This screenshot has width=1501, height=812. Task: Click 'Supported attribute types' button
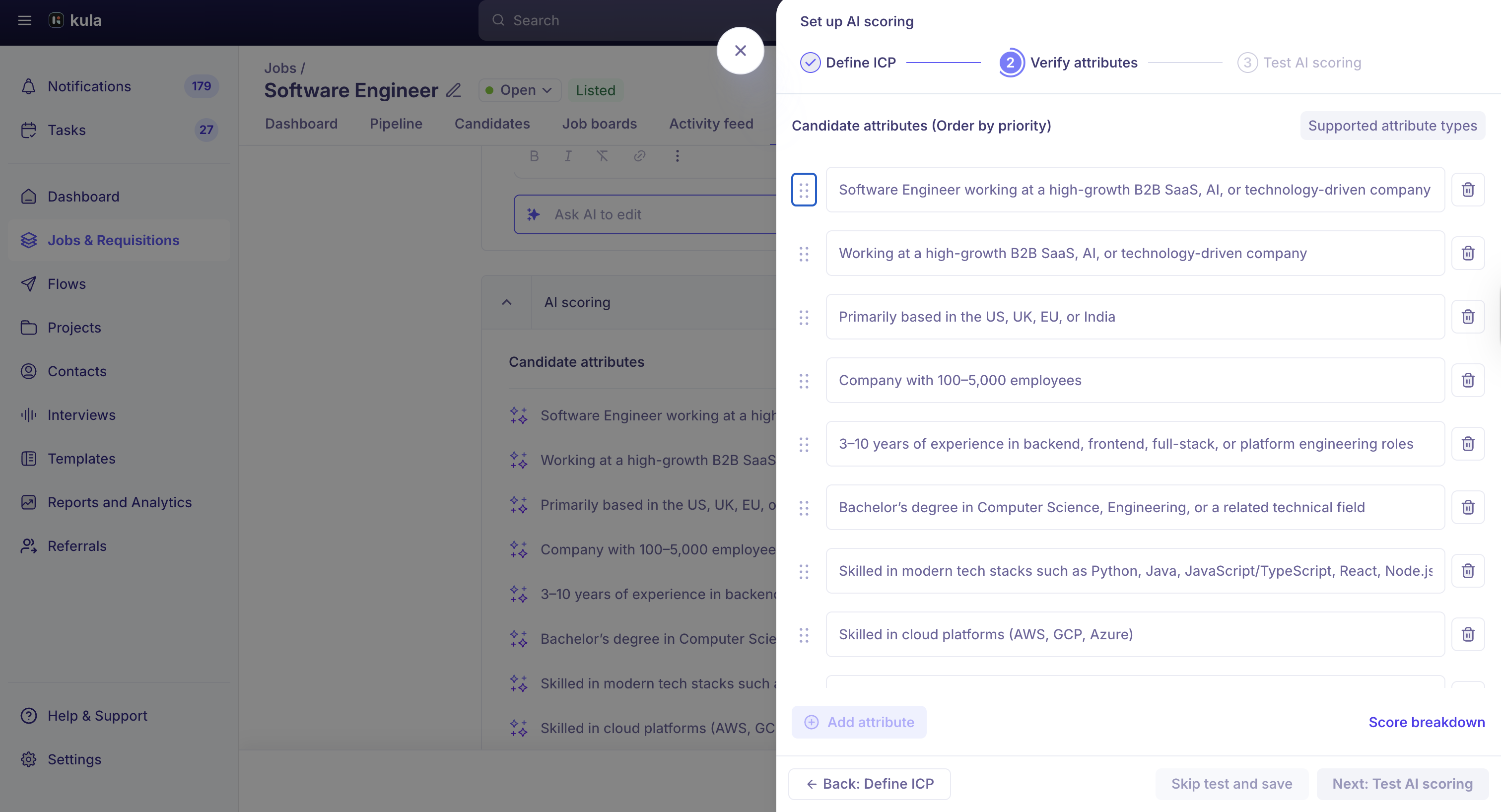coord(1392,125)
